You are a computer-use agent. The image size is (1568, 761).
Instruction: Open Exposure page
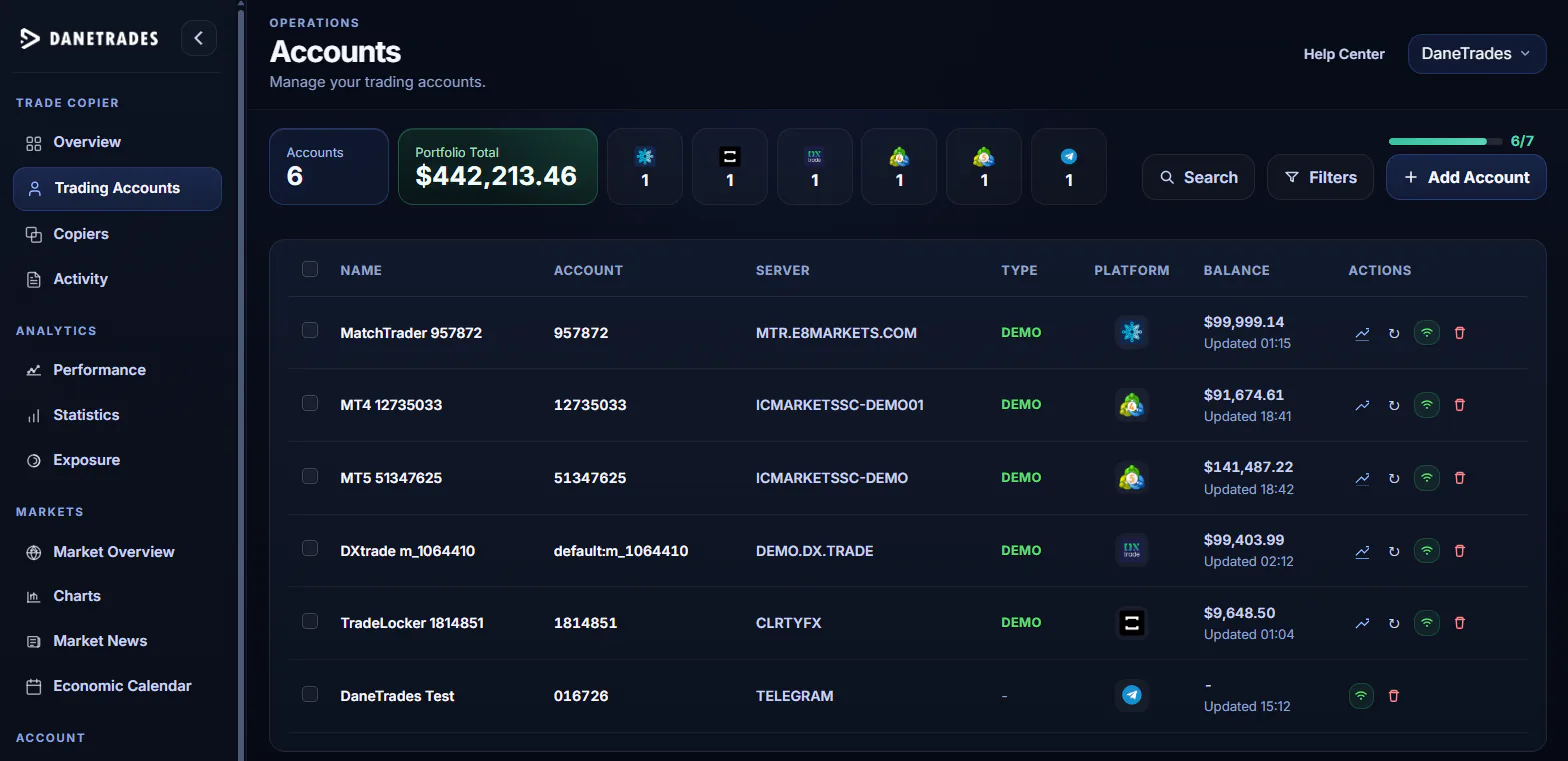click(x=117, y=460)
